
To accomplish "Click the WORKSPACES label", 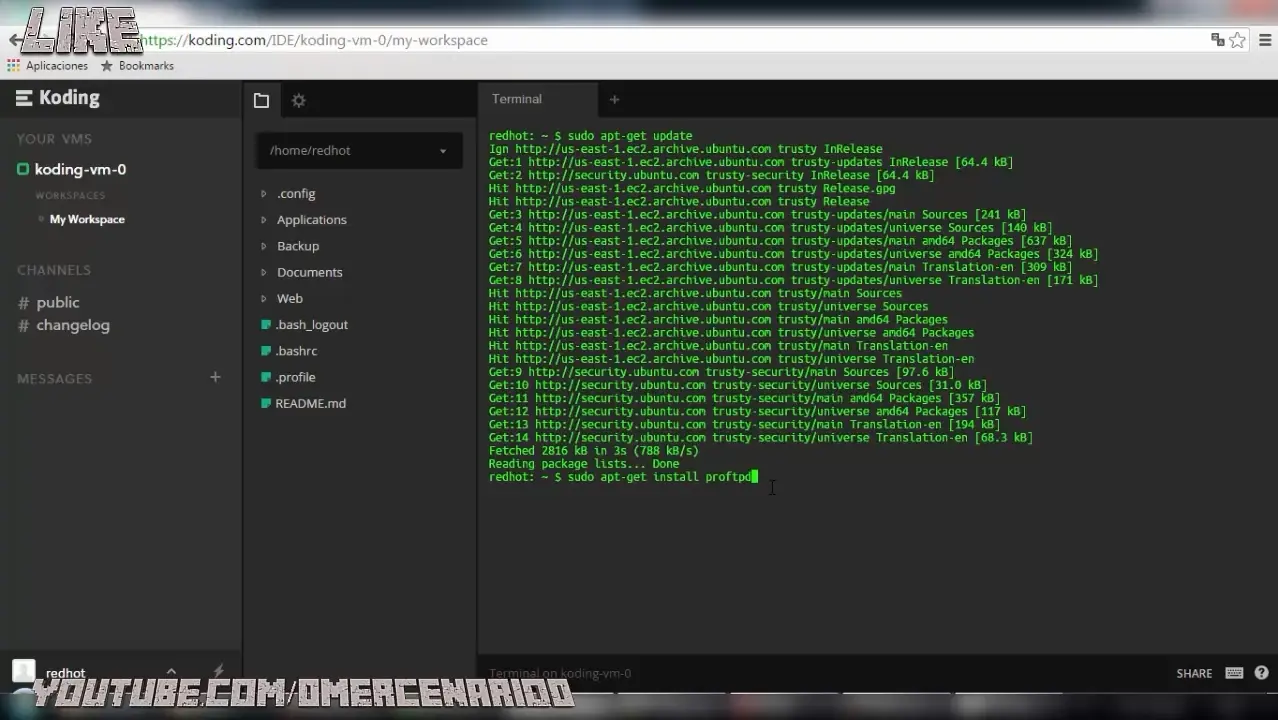I will coord(70,195).
